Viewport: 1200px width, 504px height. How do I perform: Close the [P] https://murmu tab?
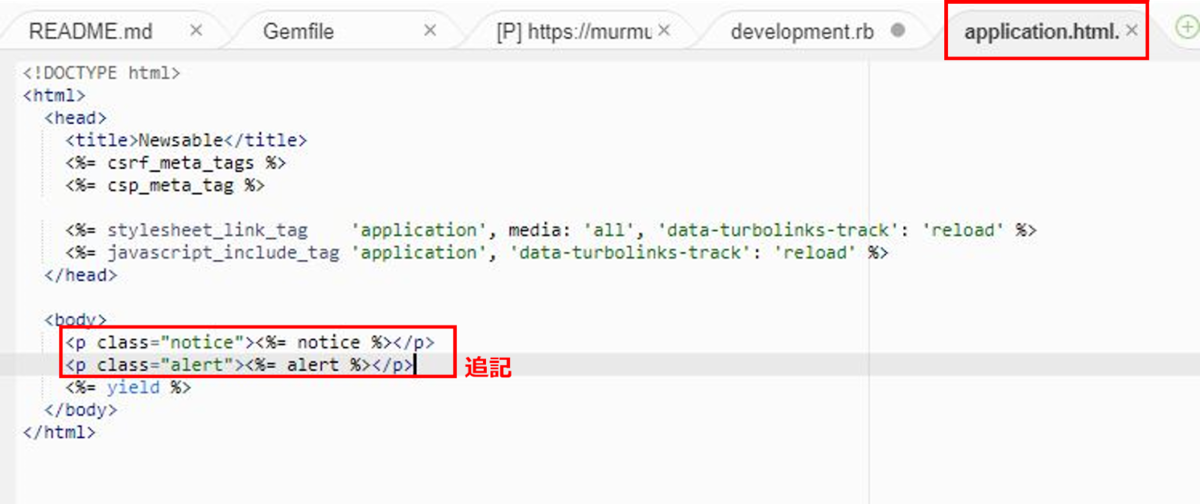664,30
